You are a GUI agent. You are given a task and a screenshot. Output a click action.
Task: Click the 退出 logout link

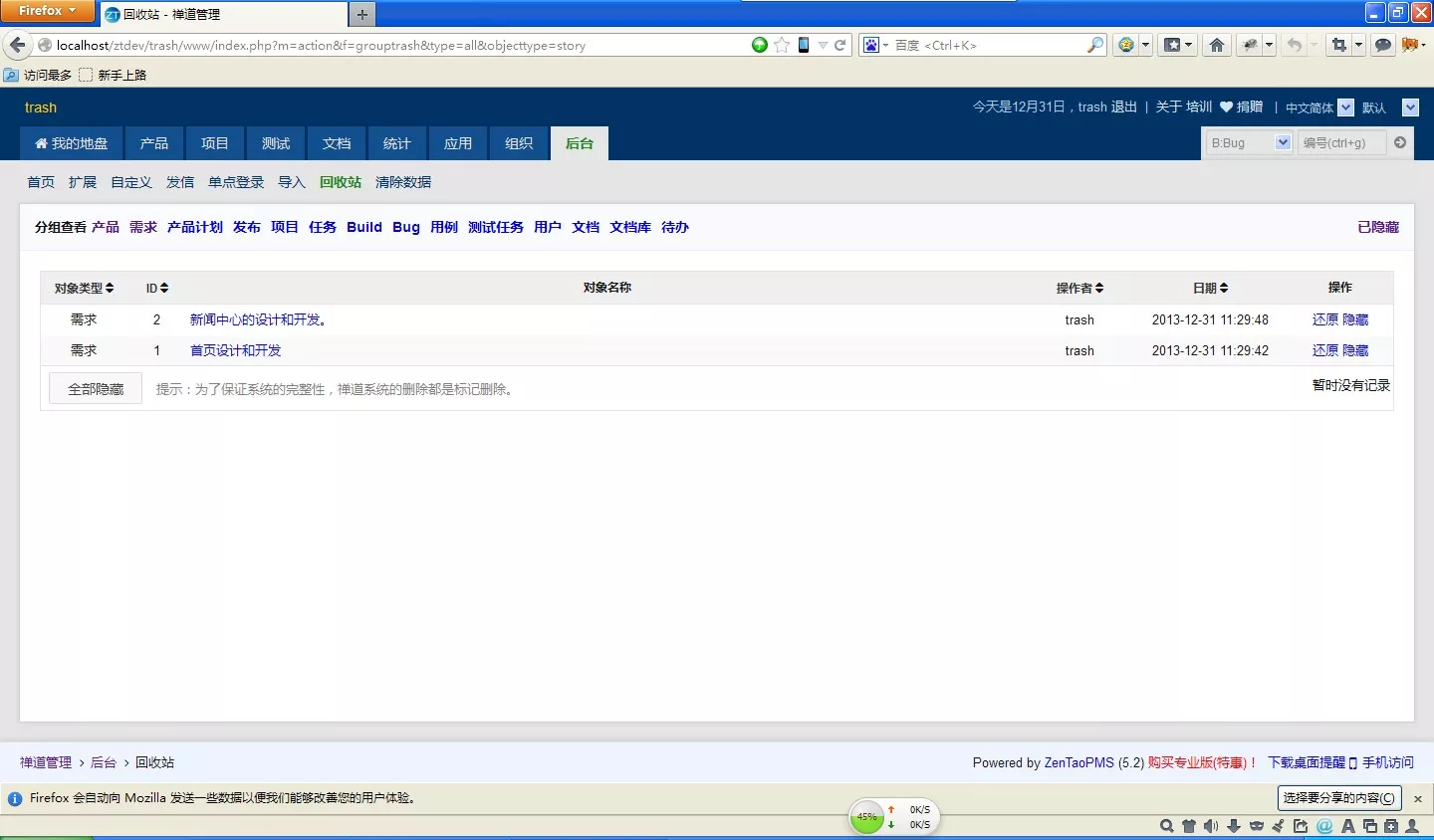[x=1123, y=106]
